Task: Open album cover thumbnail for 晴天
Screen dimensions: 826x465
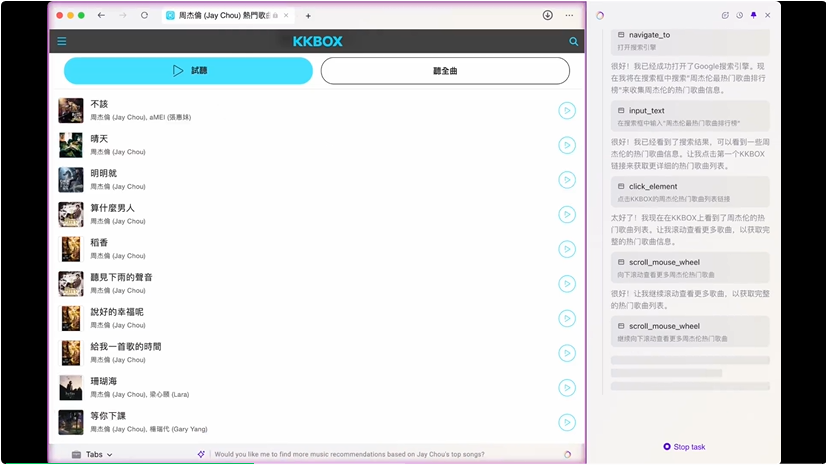Action: 71,145
